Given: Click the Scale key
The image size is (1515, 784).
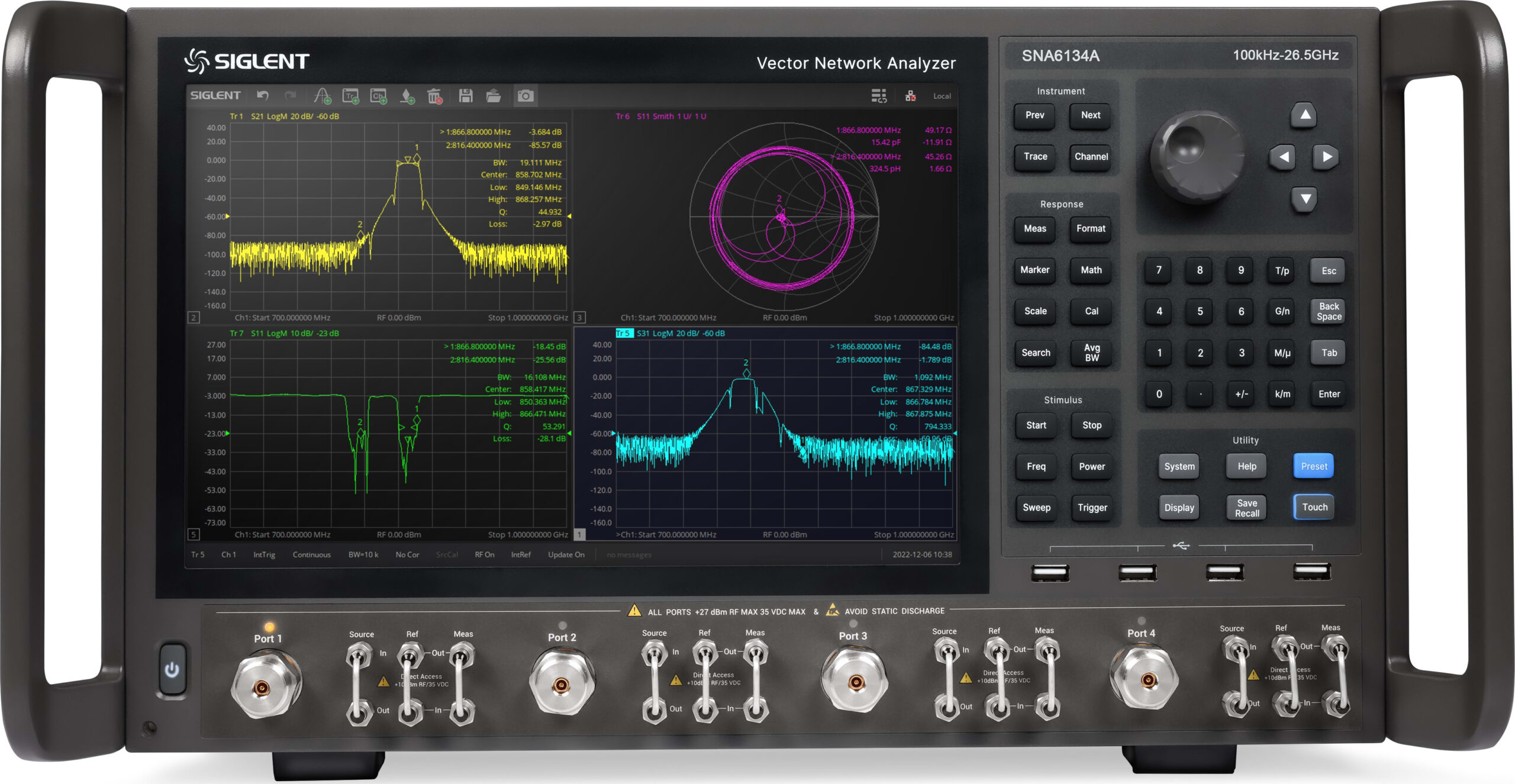Looking at the screenshot, I should tap(1035, 311).
